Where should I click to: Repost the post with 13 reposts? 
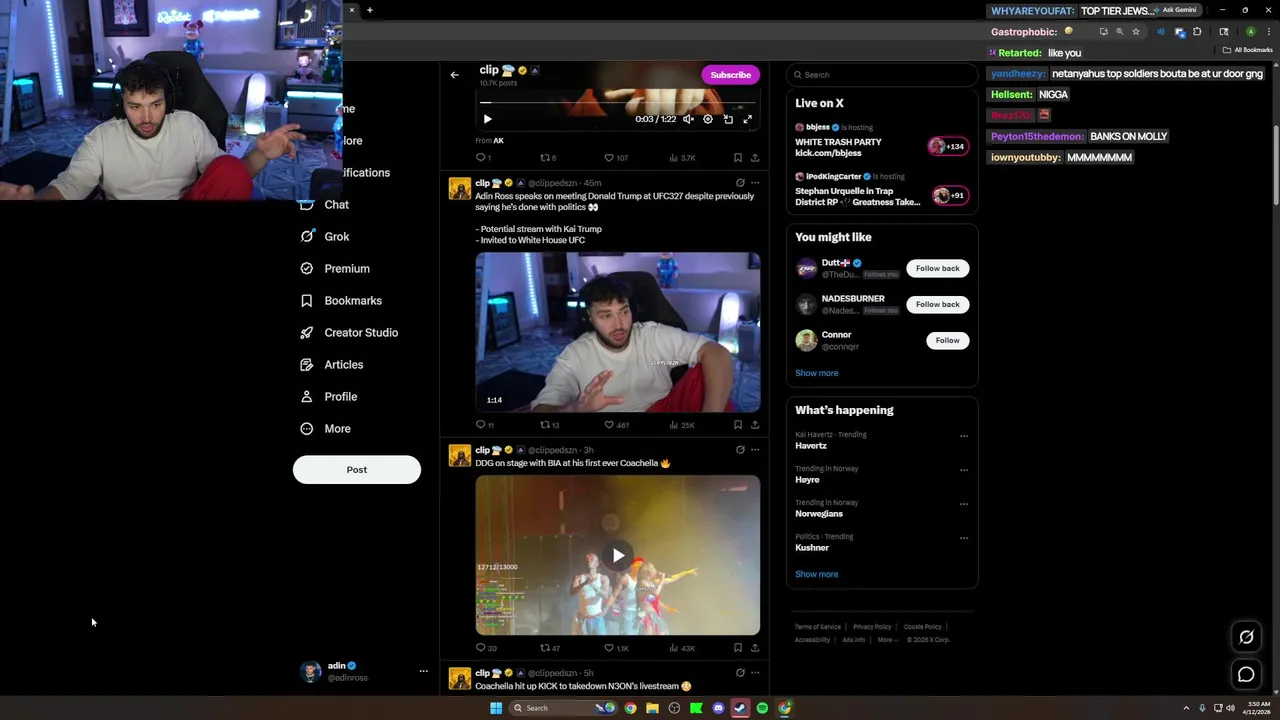tap(549, 425)
